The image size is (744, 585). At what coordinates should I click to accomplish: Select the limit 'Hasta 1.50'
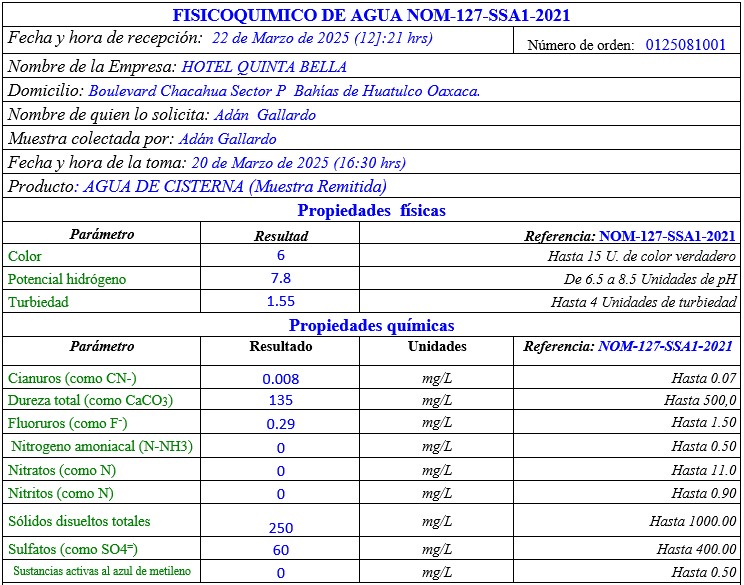pyautogui.click(x=704, y=422)
